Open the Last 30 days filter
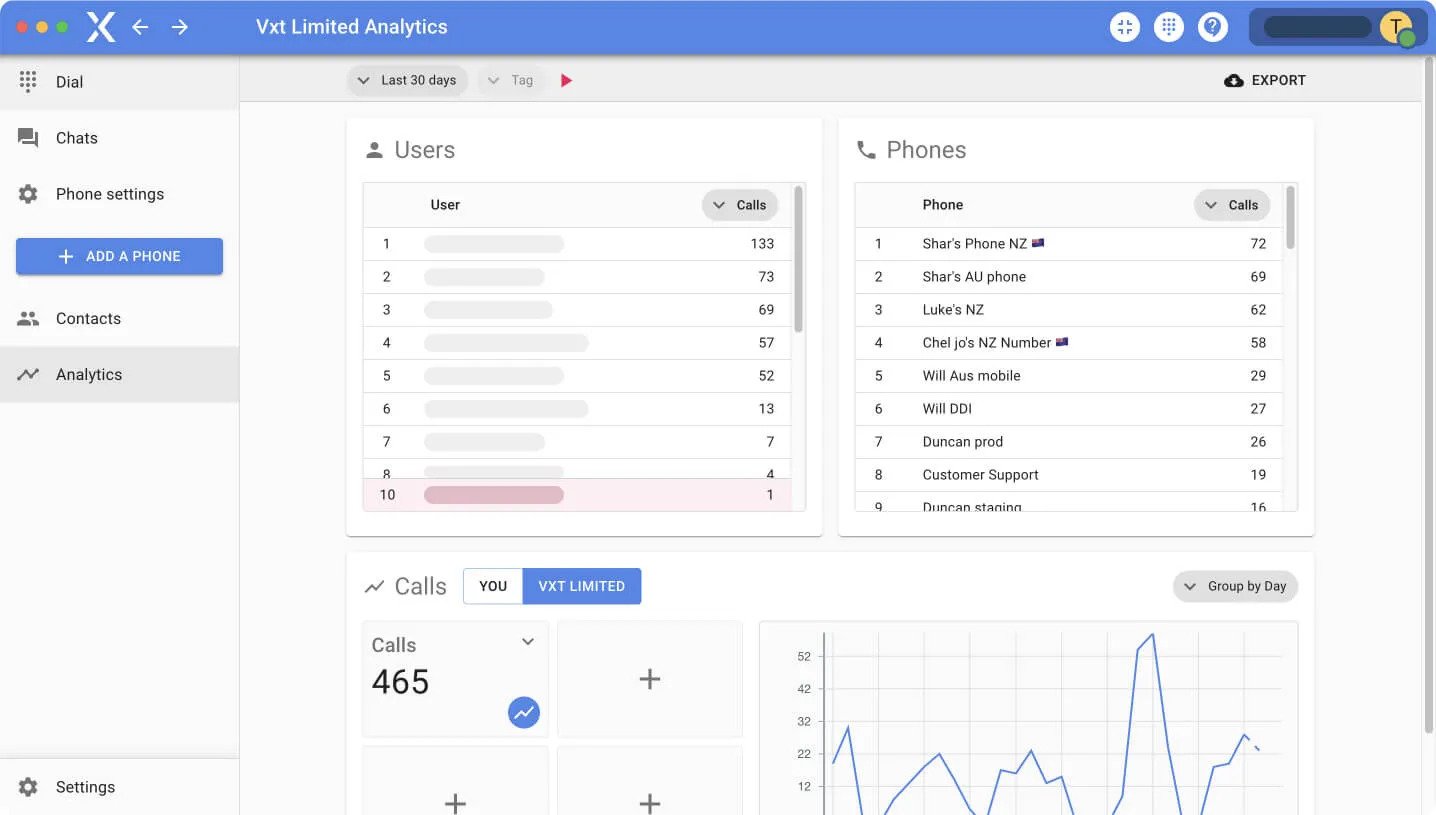The image size is (1436, 815). point(407,80)
